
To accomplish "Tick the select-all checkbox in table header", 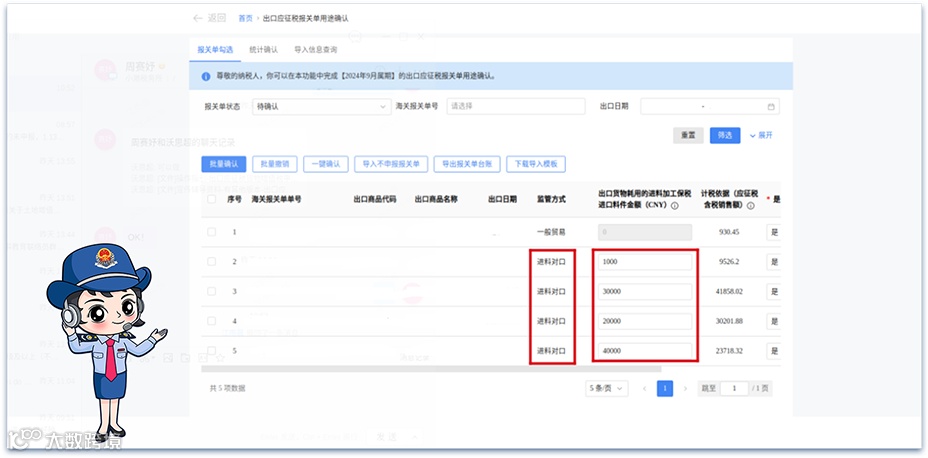I will tap(211, 199).
